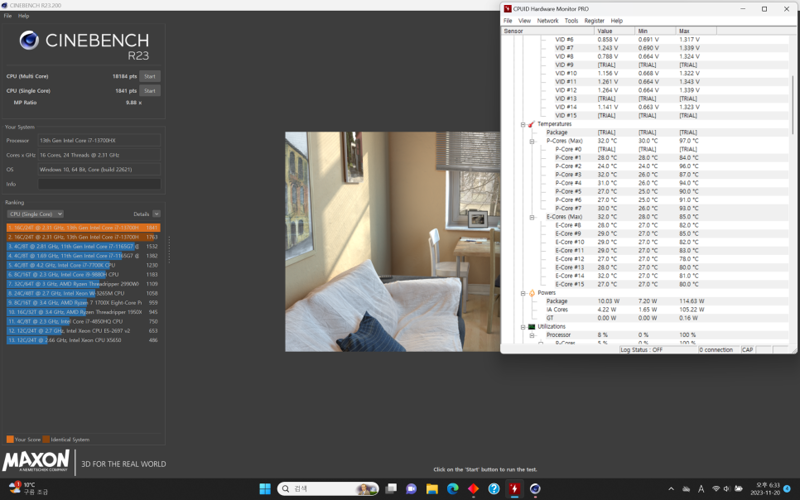Open the blue question mark help app

(x=493, y=489)
